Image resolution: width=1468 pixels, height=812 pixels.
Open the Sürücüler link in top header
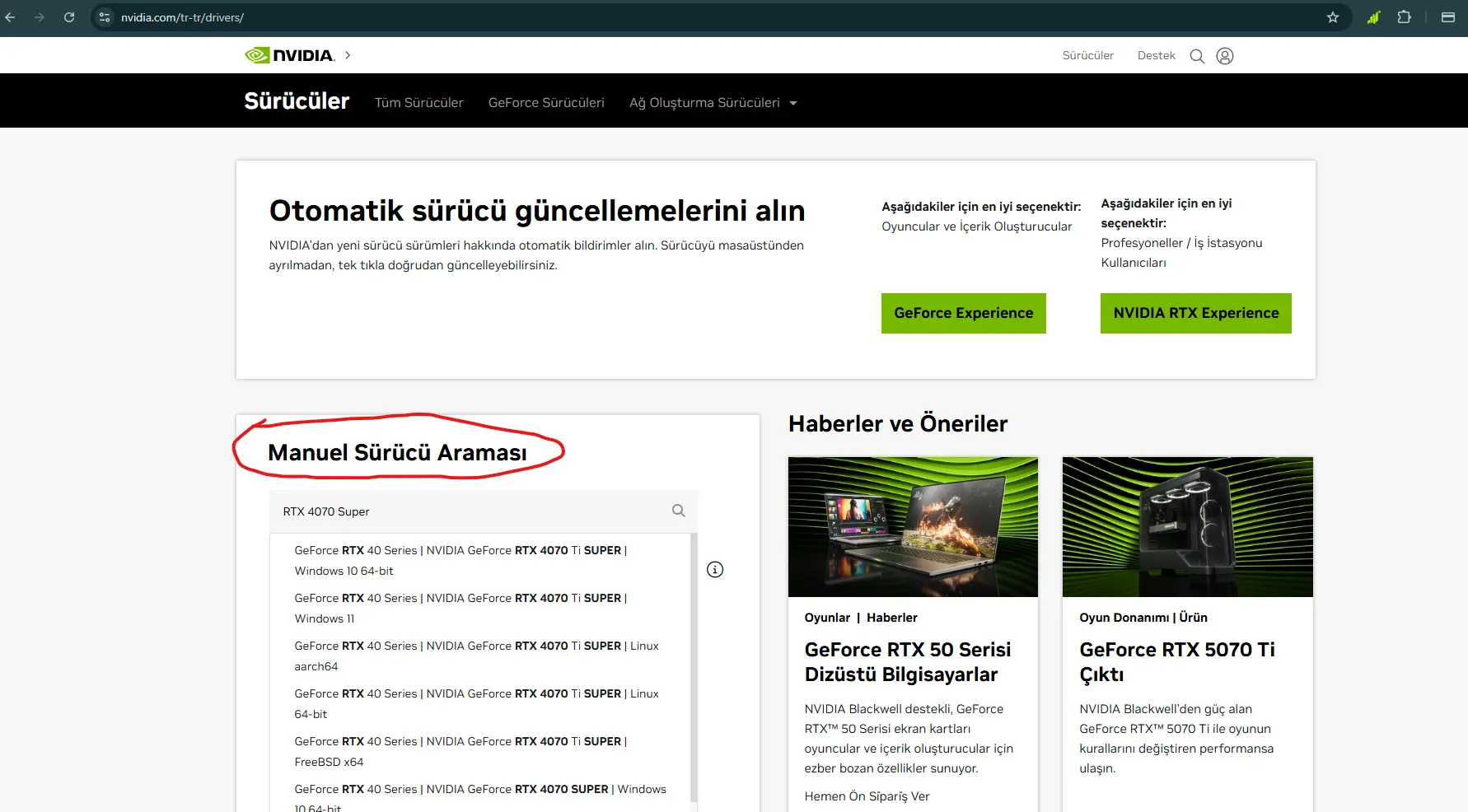pos(1087,55)
